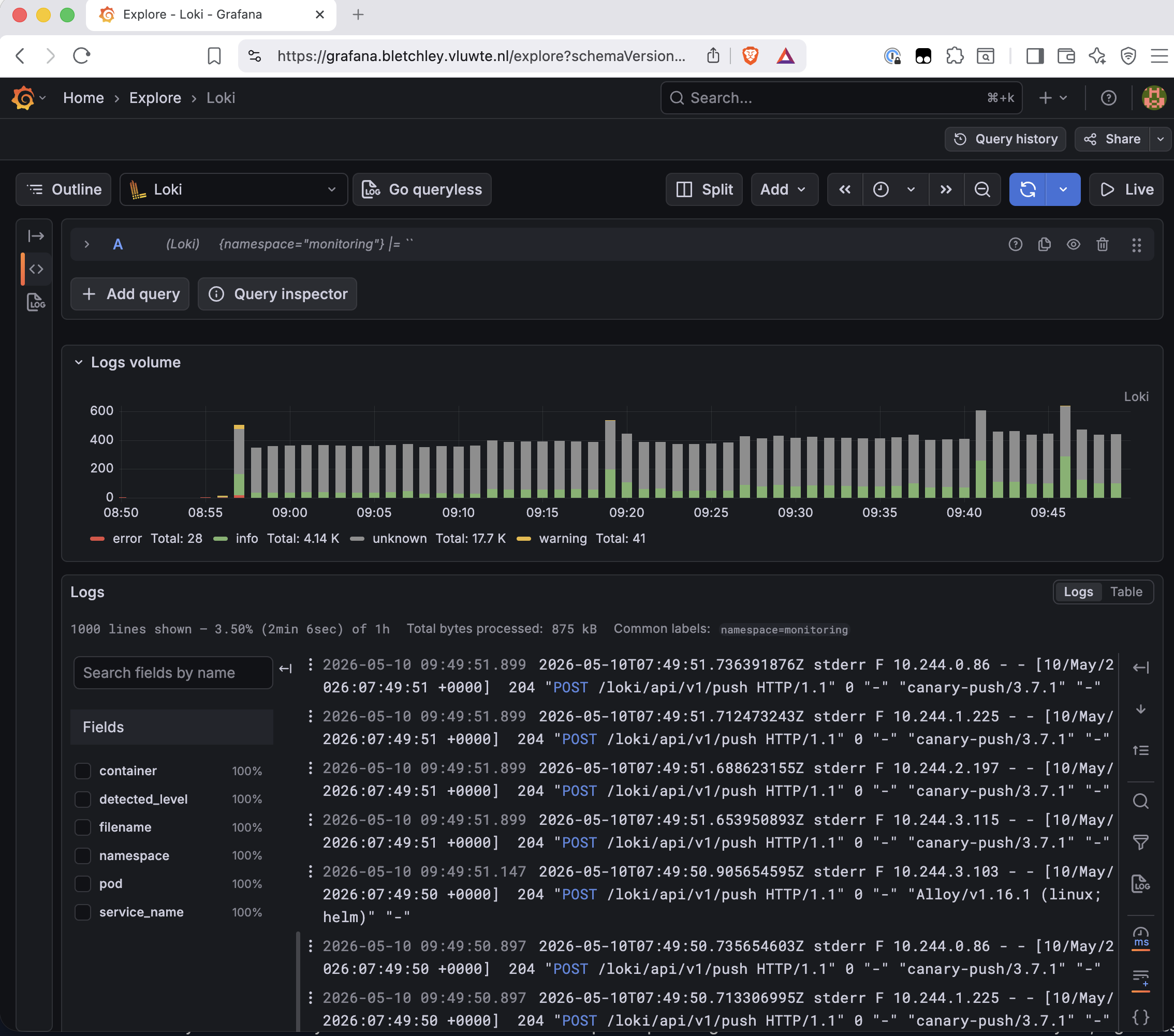Open the time picker dropdown

tap(895, 189)
